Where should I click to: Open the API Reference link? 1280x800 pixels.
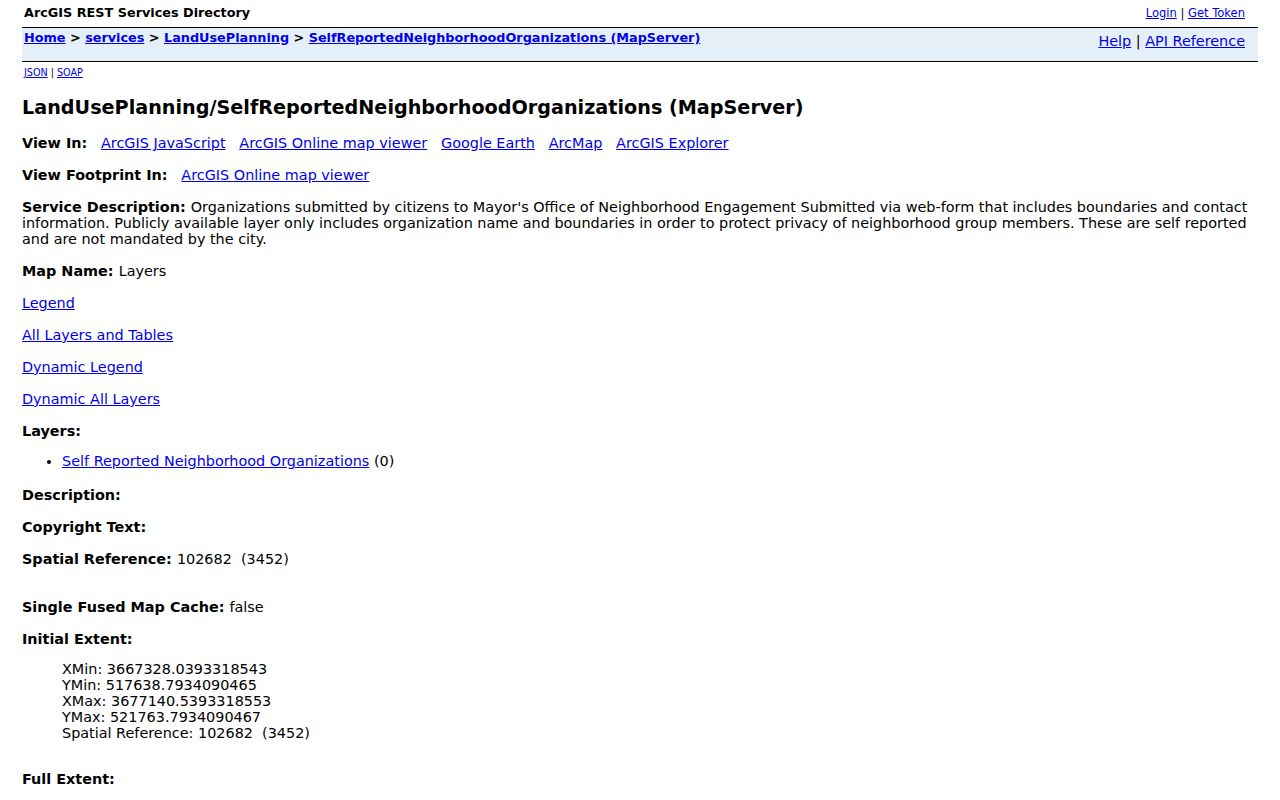pos(1195,41)
